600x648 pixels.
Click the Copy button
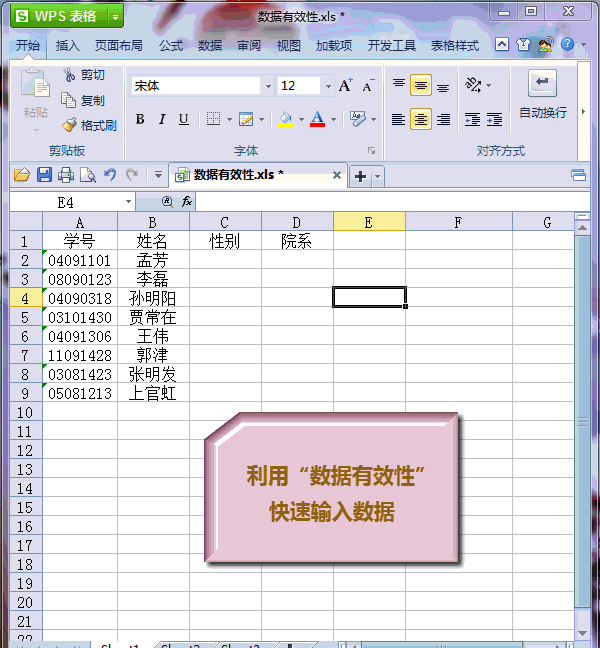(84, 100)
